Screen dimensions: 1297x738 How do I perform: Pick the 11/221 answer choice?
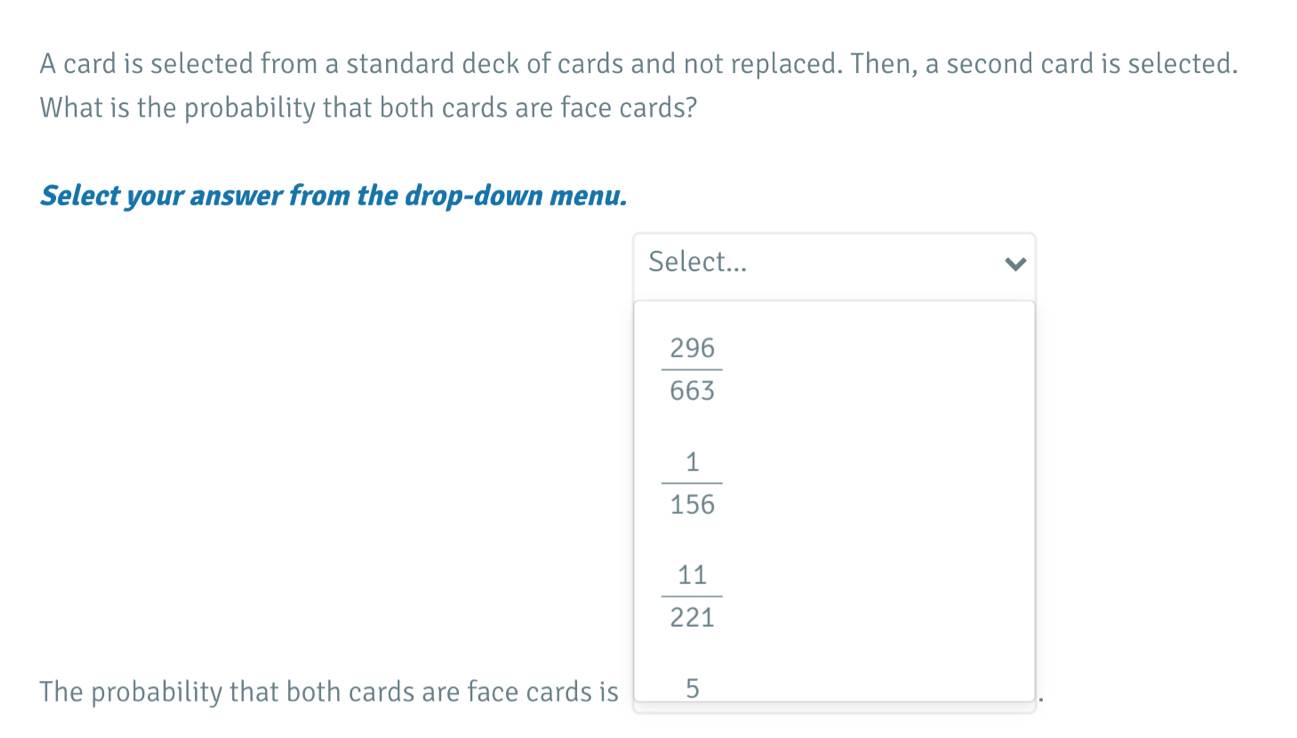(692, 597)
